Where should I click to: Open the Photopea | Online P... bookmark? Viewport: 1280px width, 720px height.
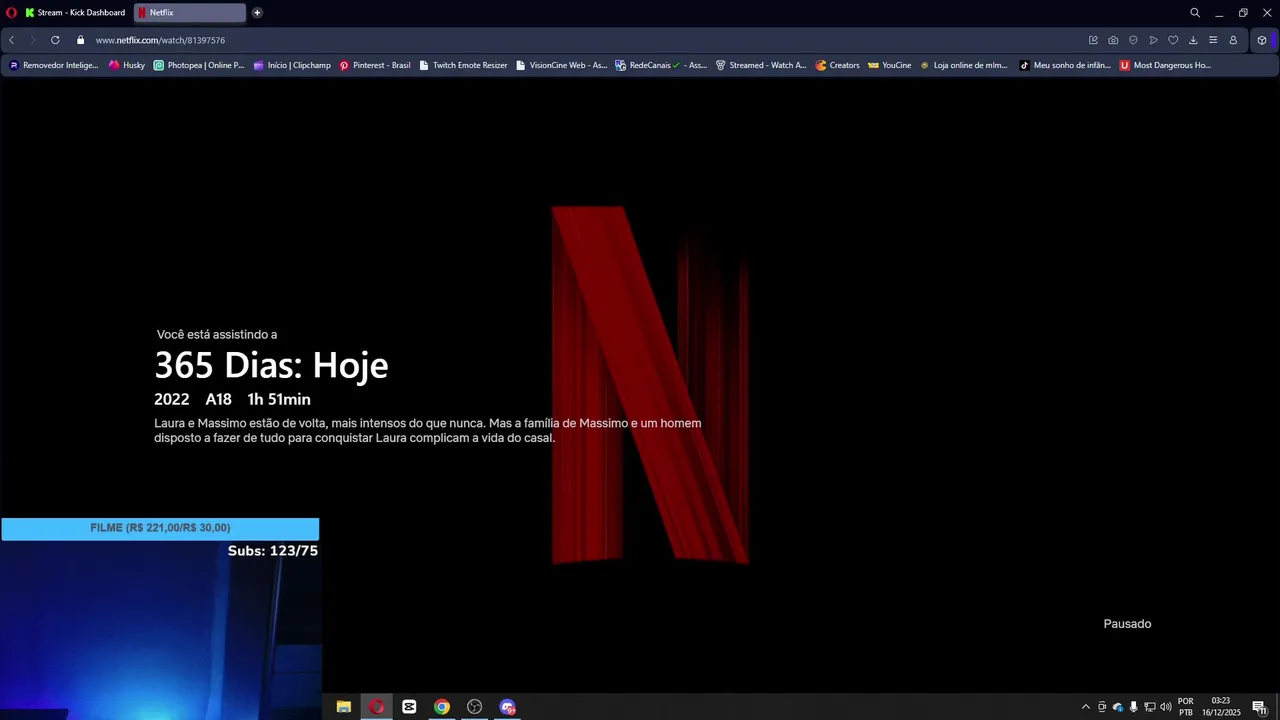199,65
